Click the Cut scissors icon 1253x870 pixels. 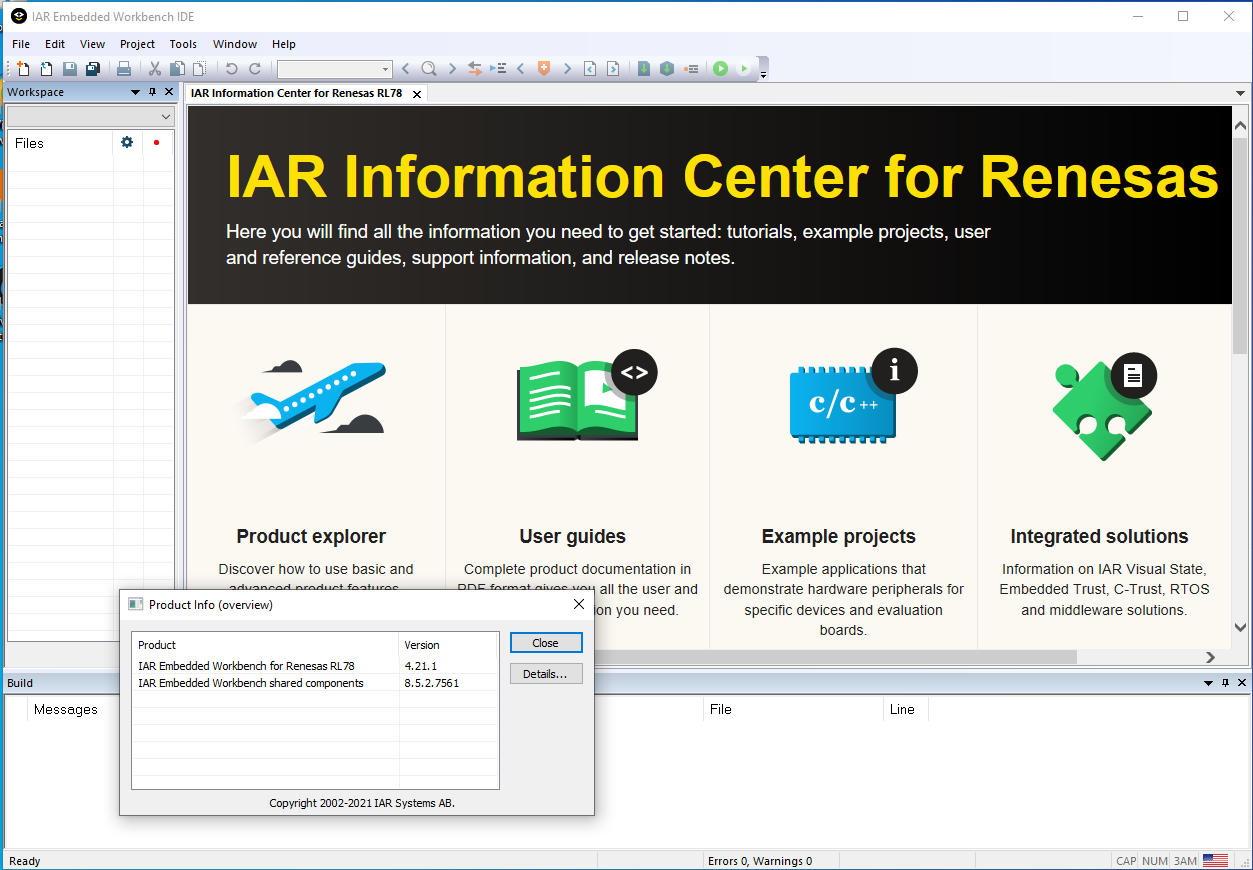tap(155, 68)
